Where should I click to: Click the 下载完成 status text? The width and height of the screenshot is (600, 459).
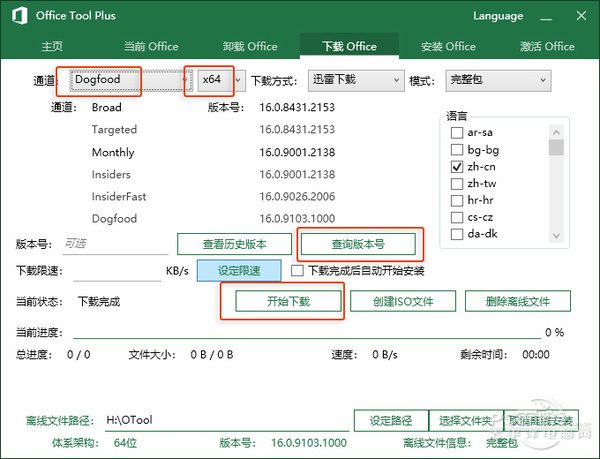click(99, 302)
